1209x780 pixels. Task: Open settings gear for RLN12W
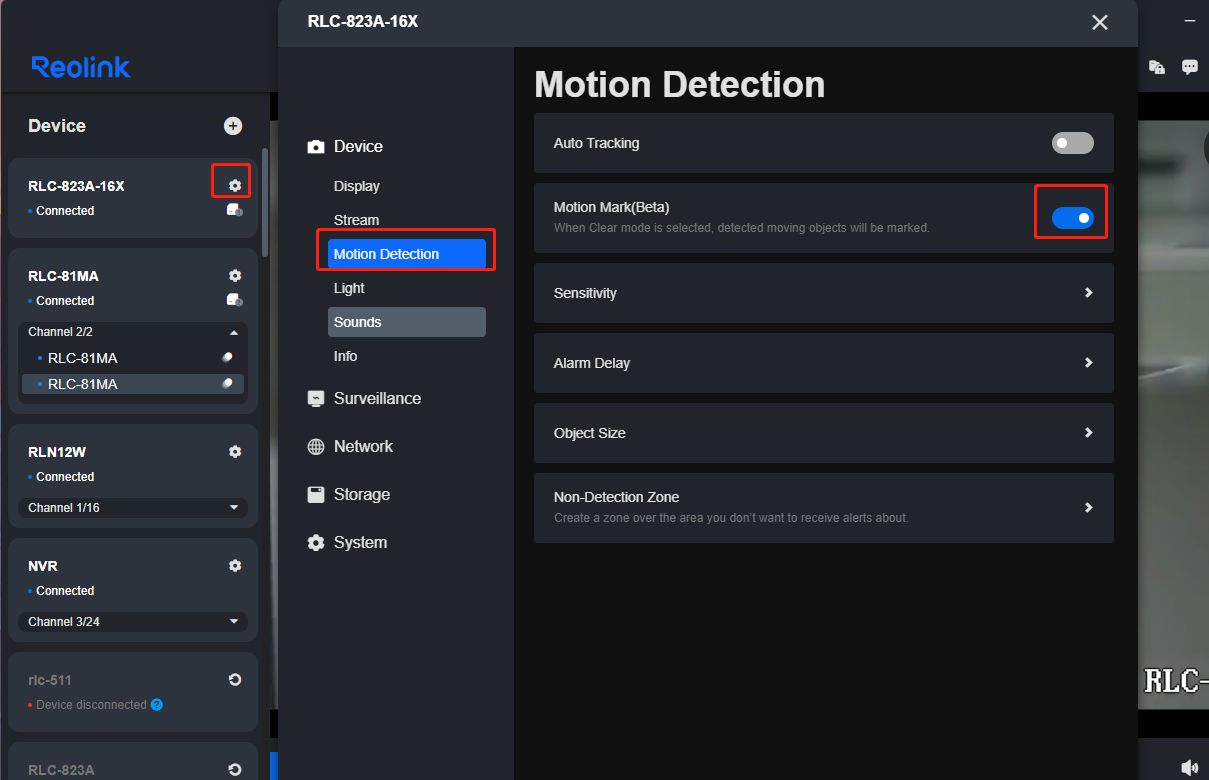coord(235,451)
